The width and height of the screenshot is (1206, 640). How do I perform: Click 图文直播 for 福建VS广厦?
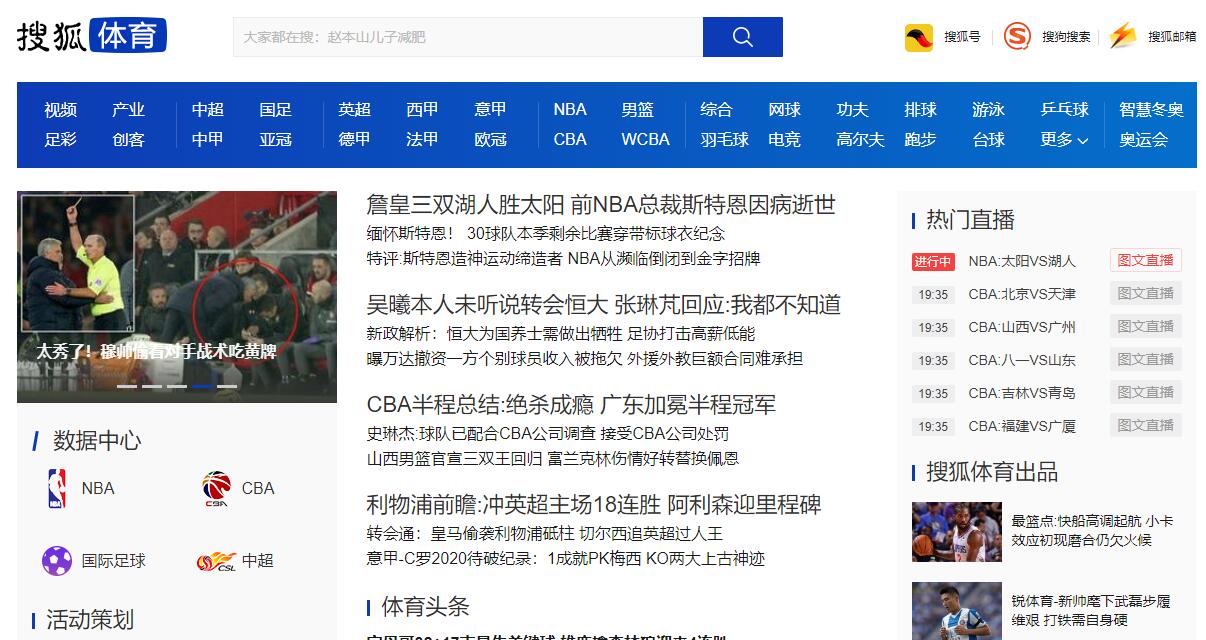[1145, 425]
